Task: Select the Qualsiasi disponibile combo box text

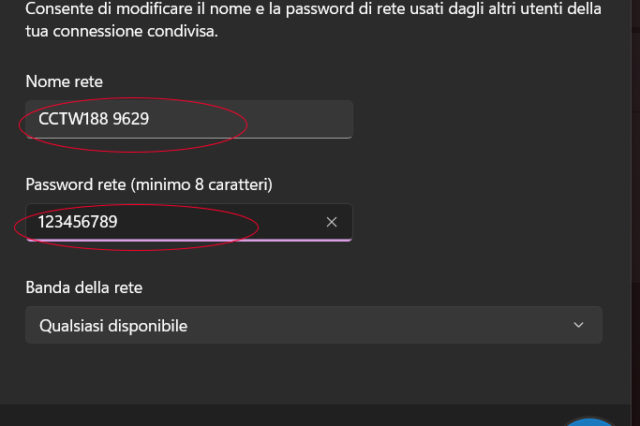Action: pos(113,325)
